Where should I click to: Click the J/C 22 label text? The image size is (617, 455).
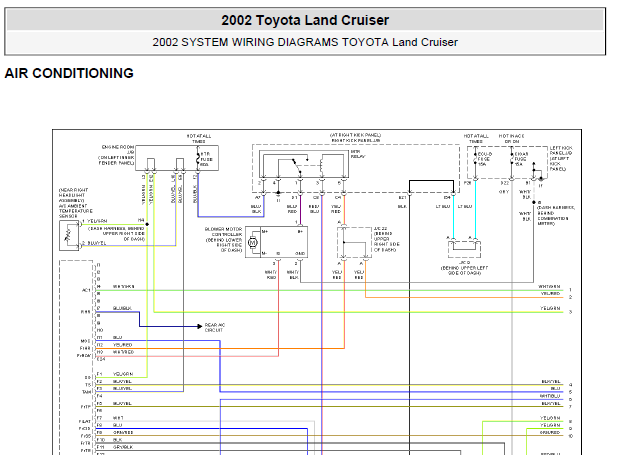pyautogui.click(x=381, y=229)
